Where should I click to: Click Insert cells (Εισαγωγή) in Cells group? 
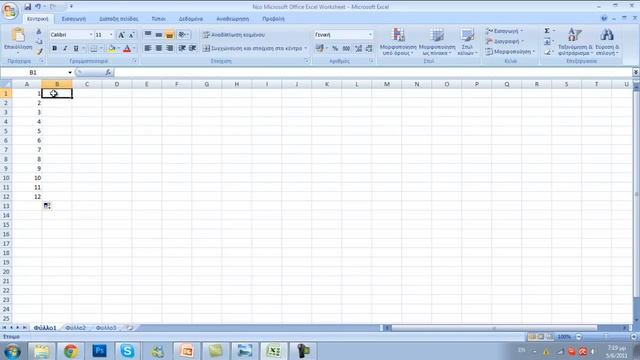(504, 31)
